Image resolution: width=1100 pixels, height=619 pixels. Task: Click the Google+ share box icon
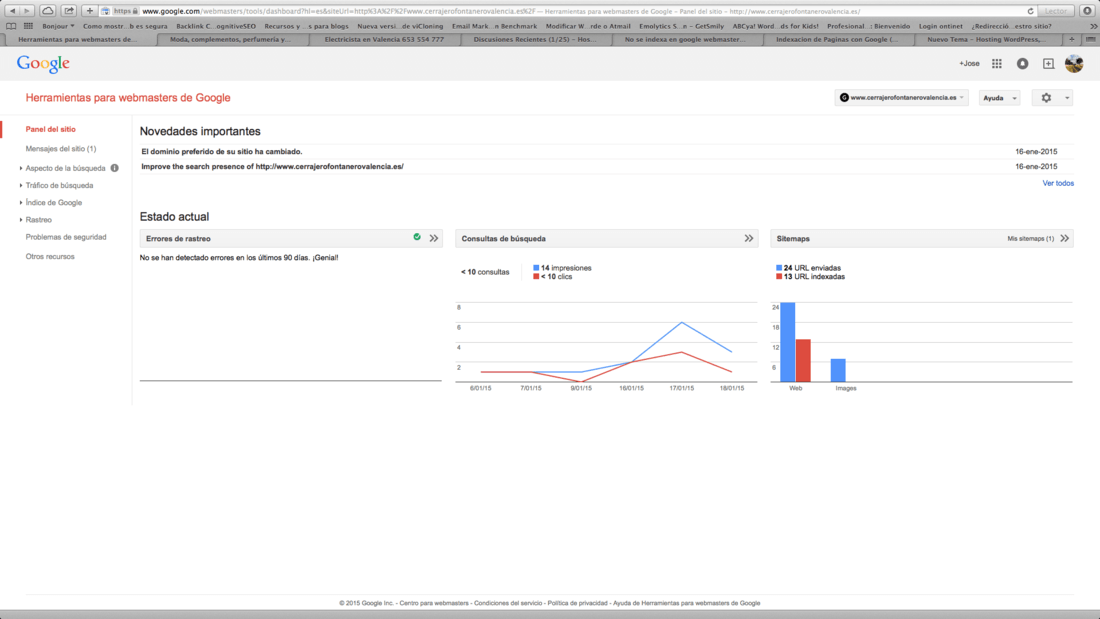(x=1048, y=63)
